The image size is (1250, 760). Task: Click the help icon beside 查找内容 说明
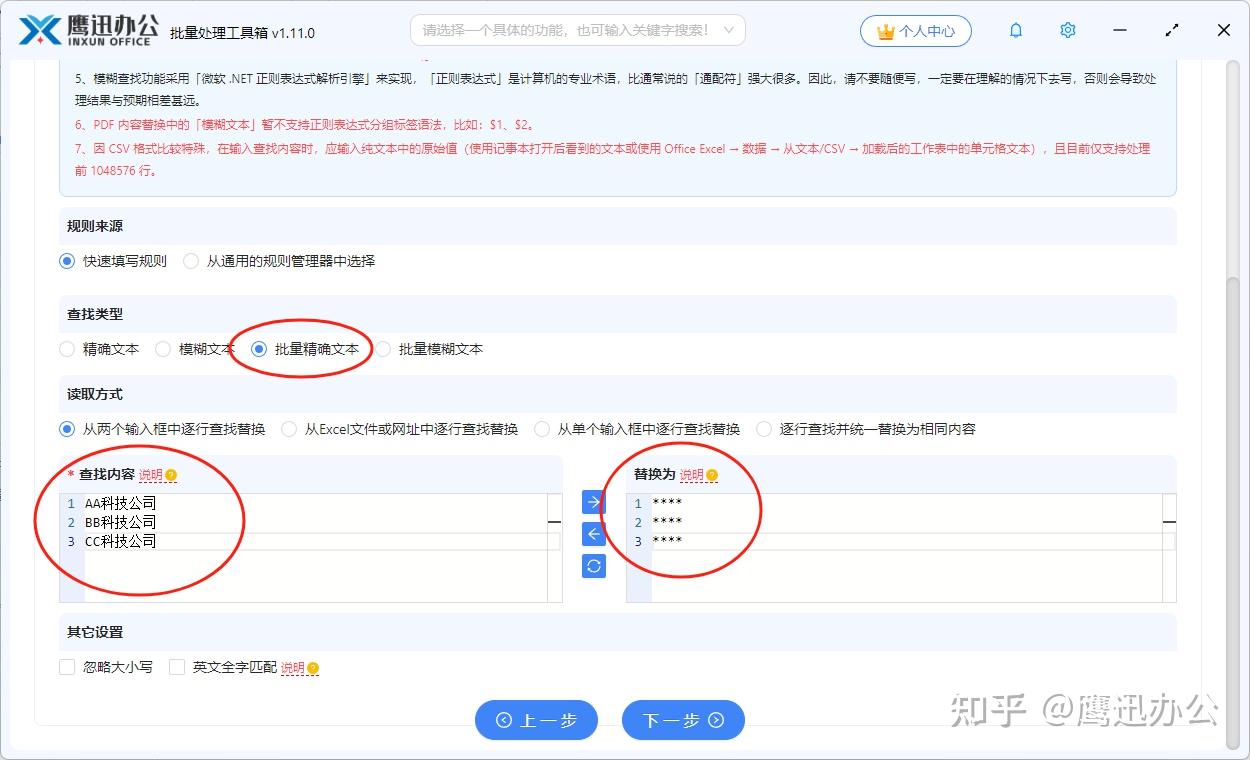pos(171,475)
